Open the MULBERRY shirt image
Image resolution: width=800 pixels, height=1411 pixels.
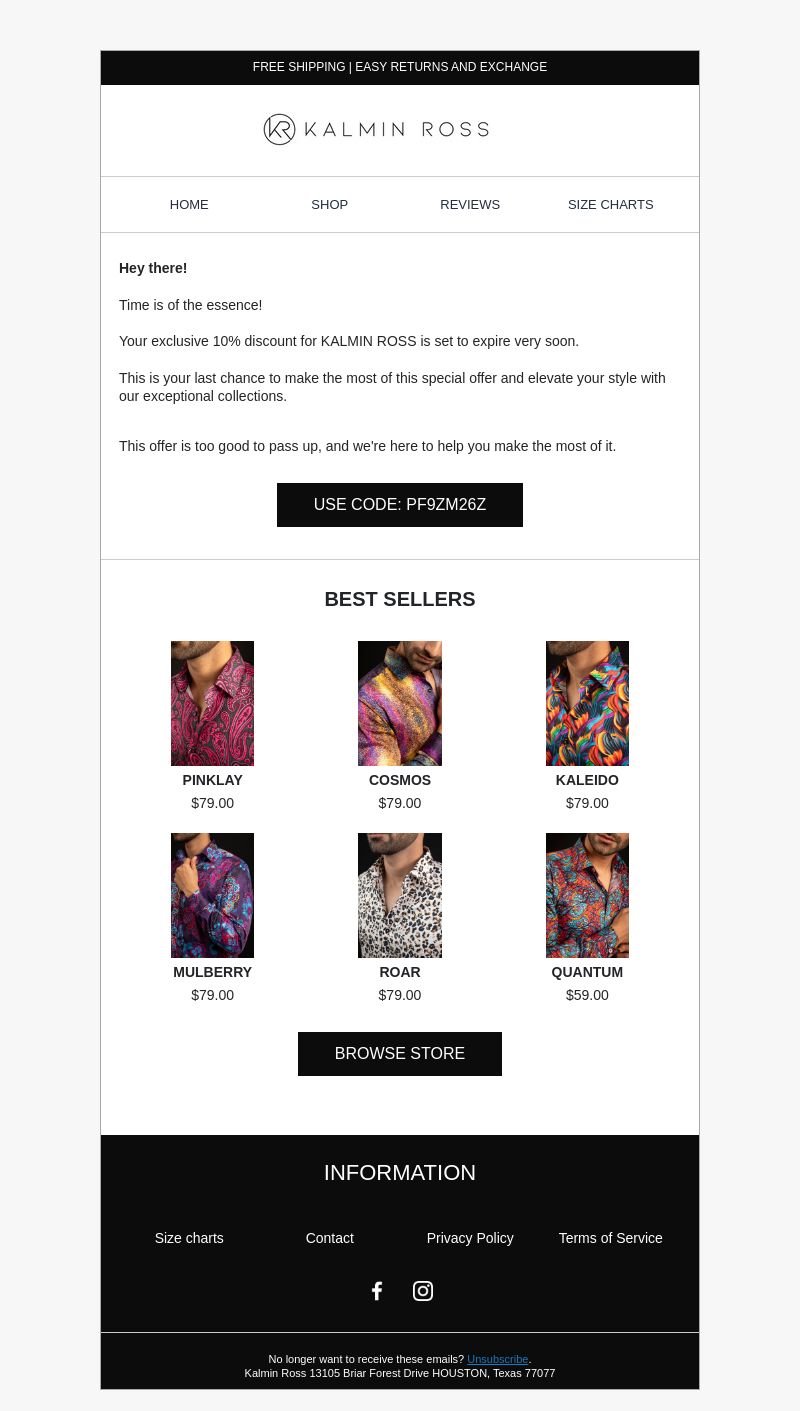[212, 895]
